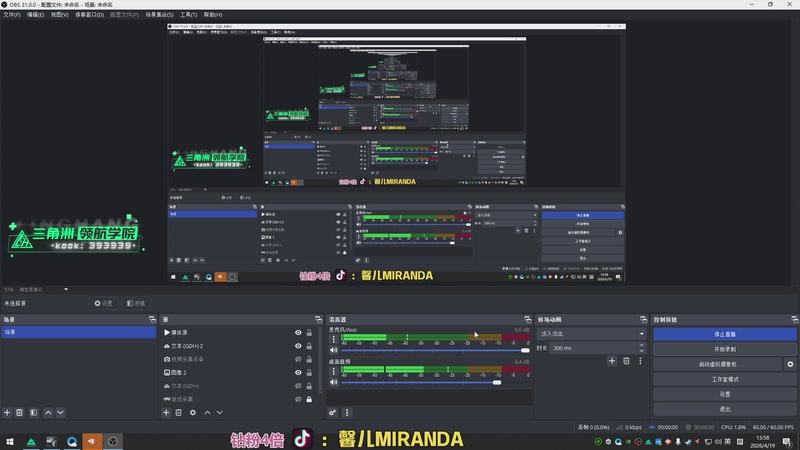This screenshot has width=800, height=450.
Task: Hide the 图像 2 source
Action: tap(298, 372)
